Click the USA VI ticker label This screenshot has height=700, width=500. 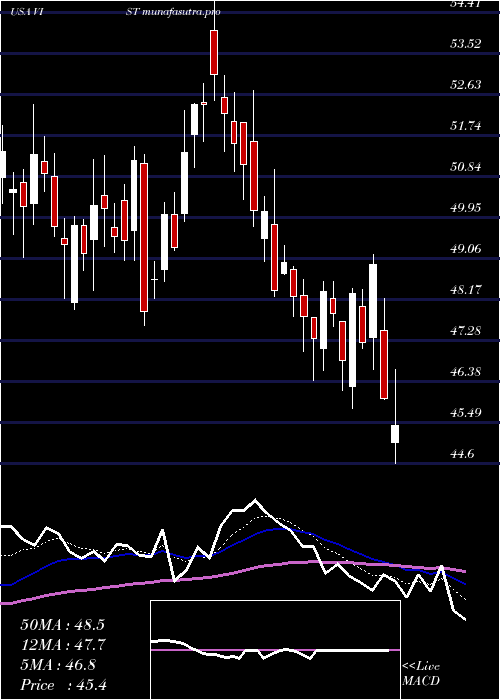[28, 12]
